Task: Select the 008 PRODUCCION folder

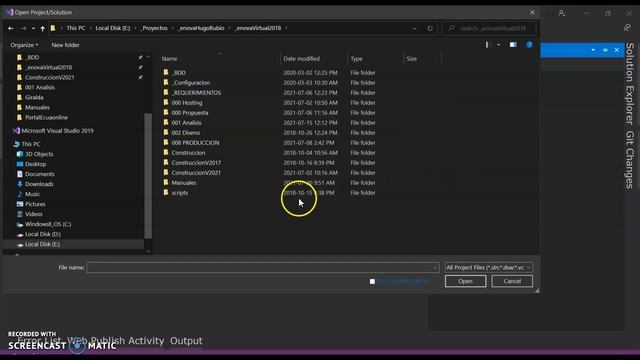Action: point(195,143)
